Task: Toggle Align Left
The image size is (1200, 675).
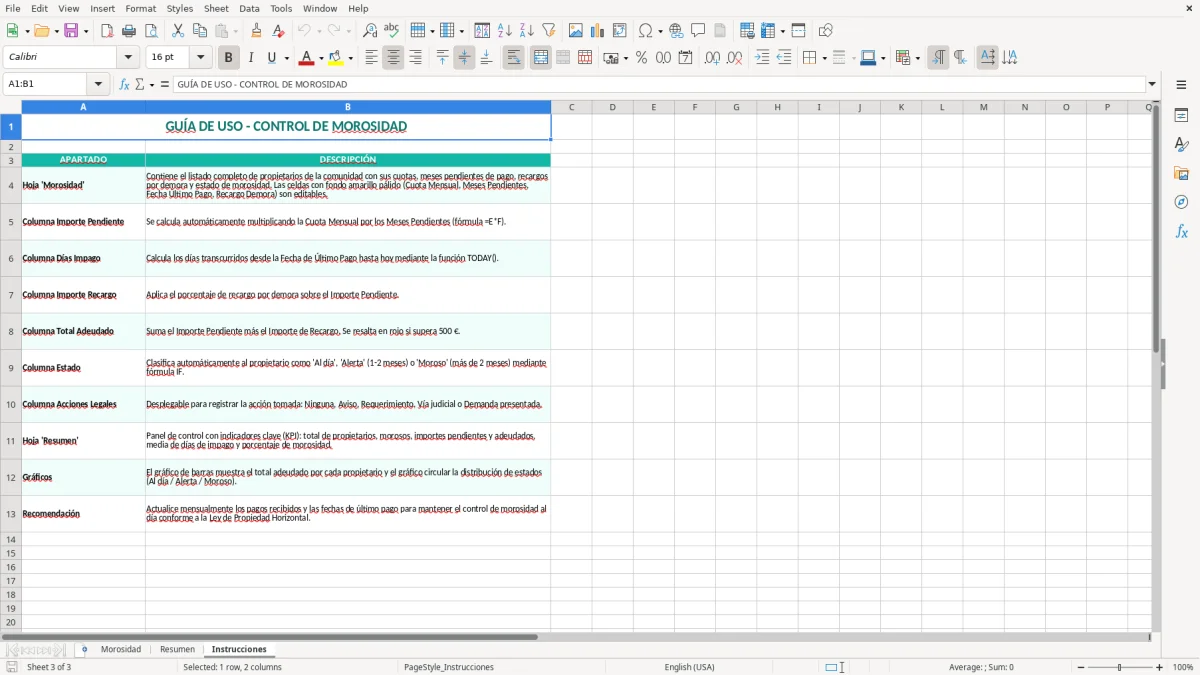Action: point(371,58)
